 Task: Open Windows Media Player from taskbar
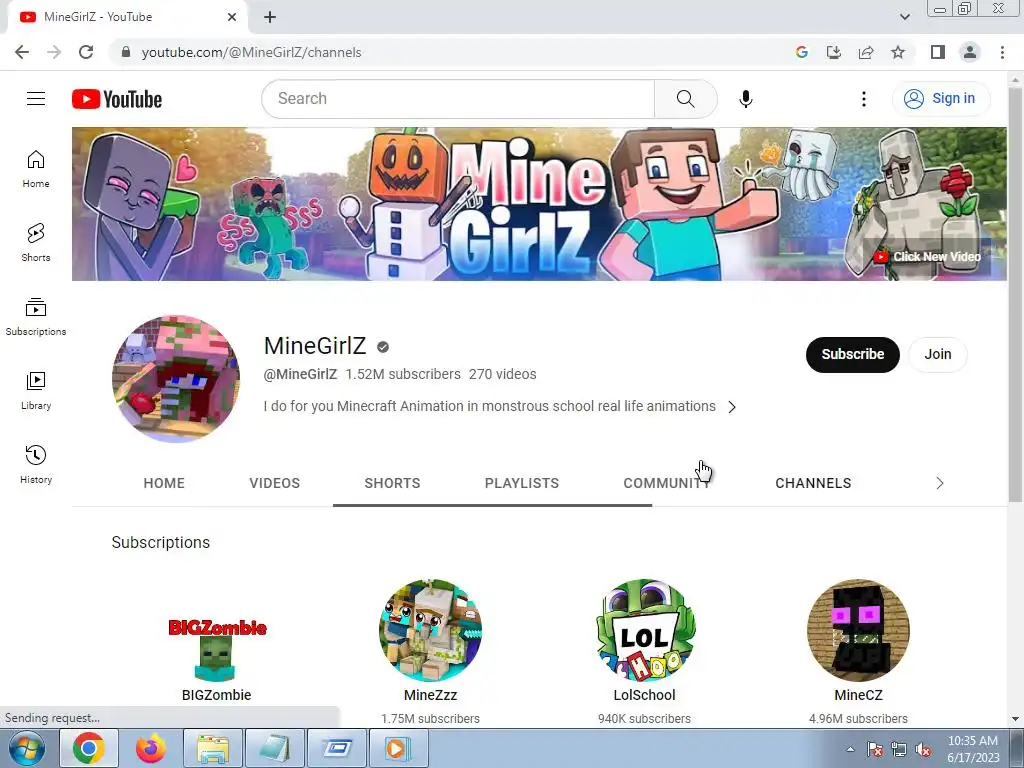[x=399, y=748]
